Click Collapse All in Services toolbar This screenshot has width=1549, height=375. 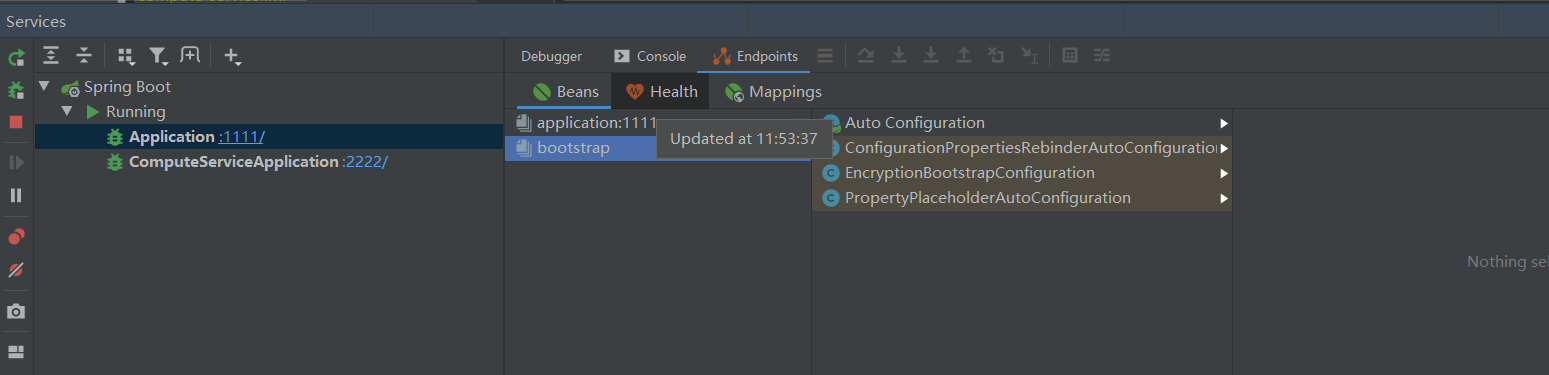[x=84, y=56]
